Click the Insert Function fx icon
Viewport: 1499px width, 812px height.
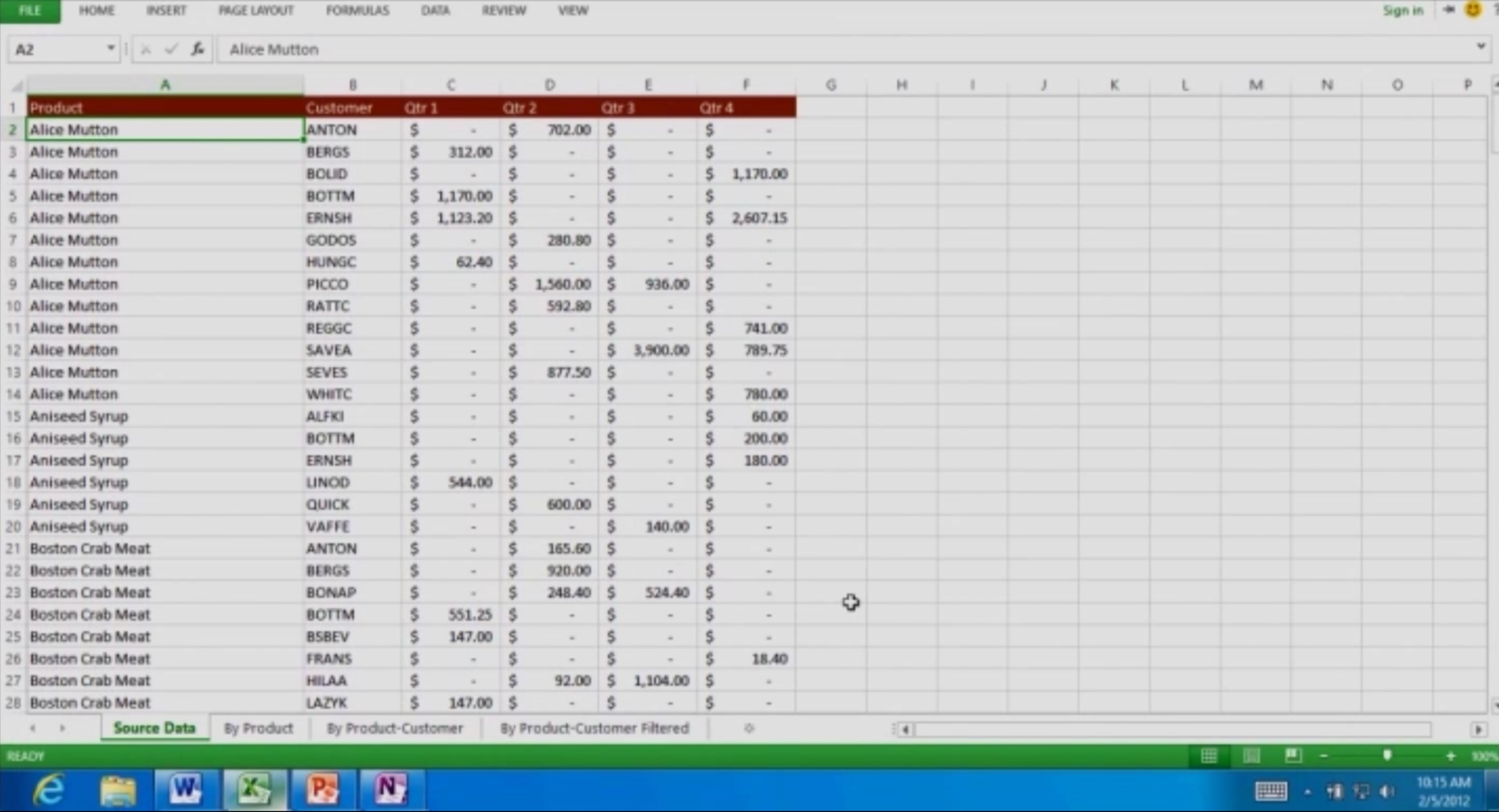(197, 49)
